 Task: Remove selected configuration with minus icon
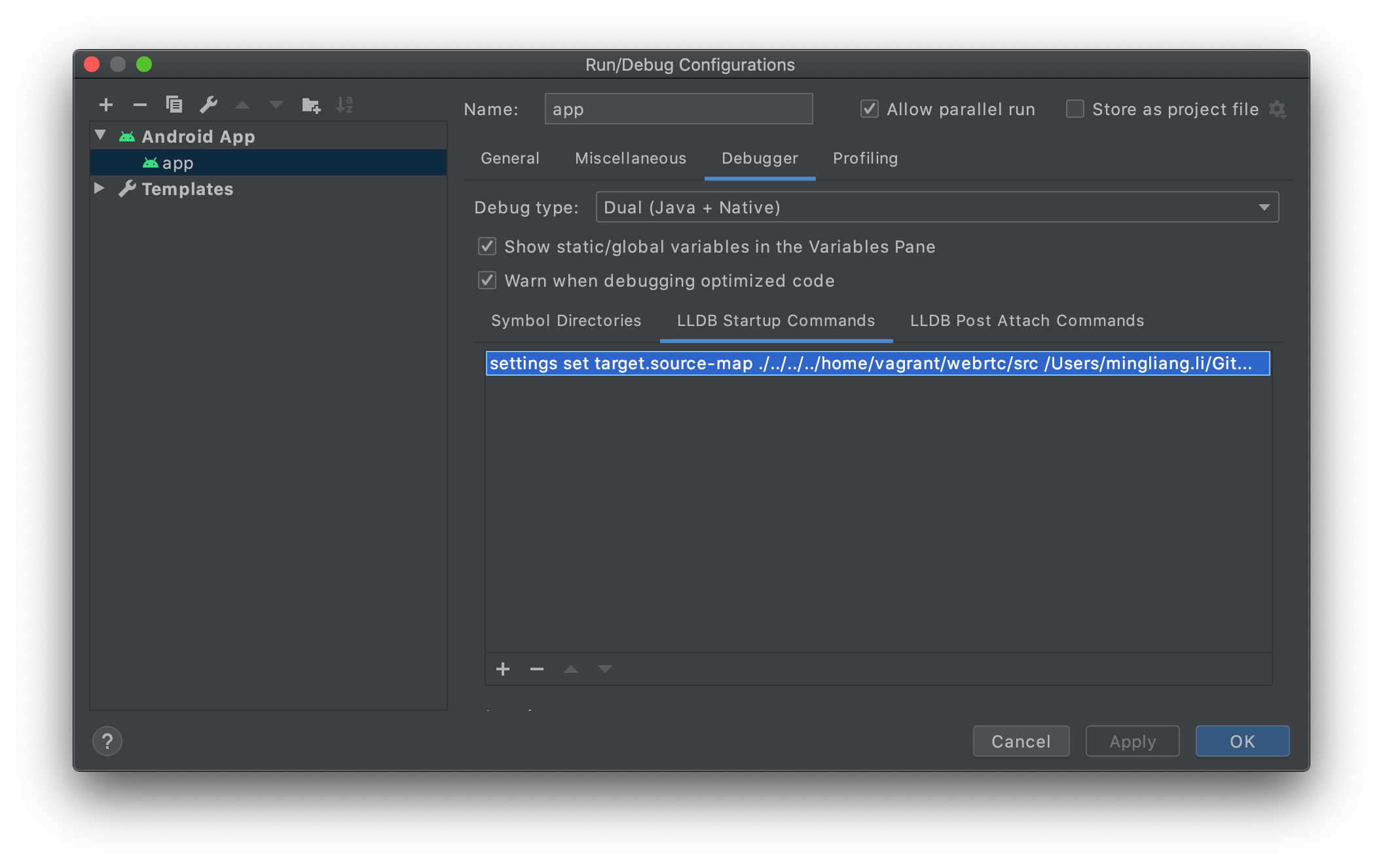139,105
